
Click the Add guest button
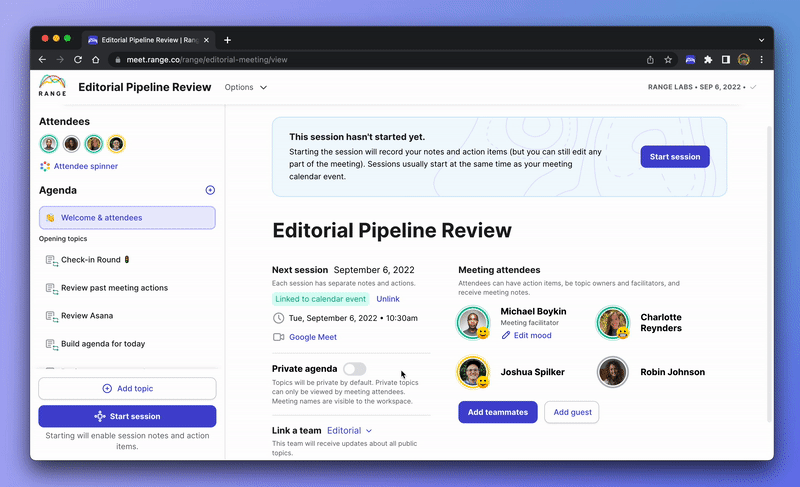pos(572,412)
